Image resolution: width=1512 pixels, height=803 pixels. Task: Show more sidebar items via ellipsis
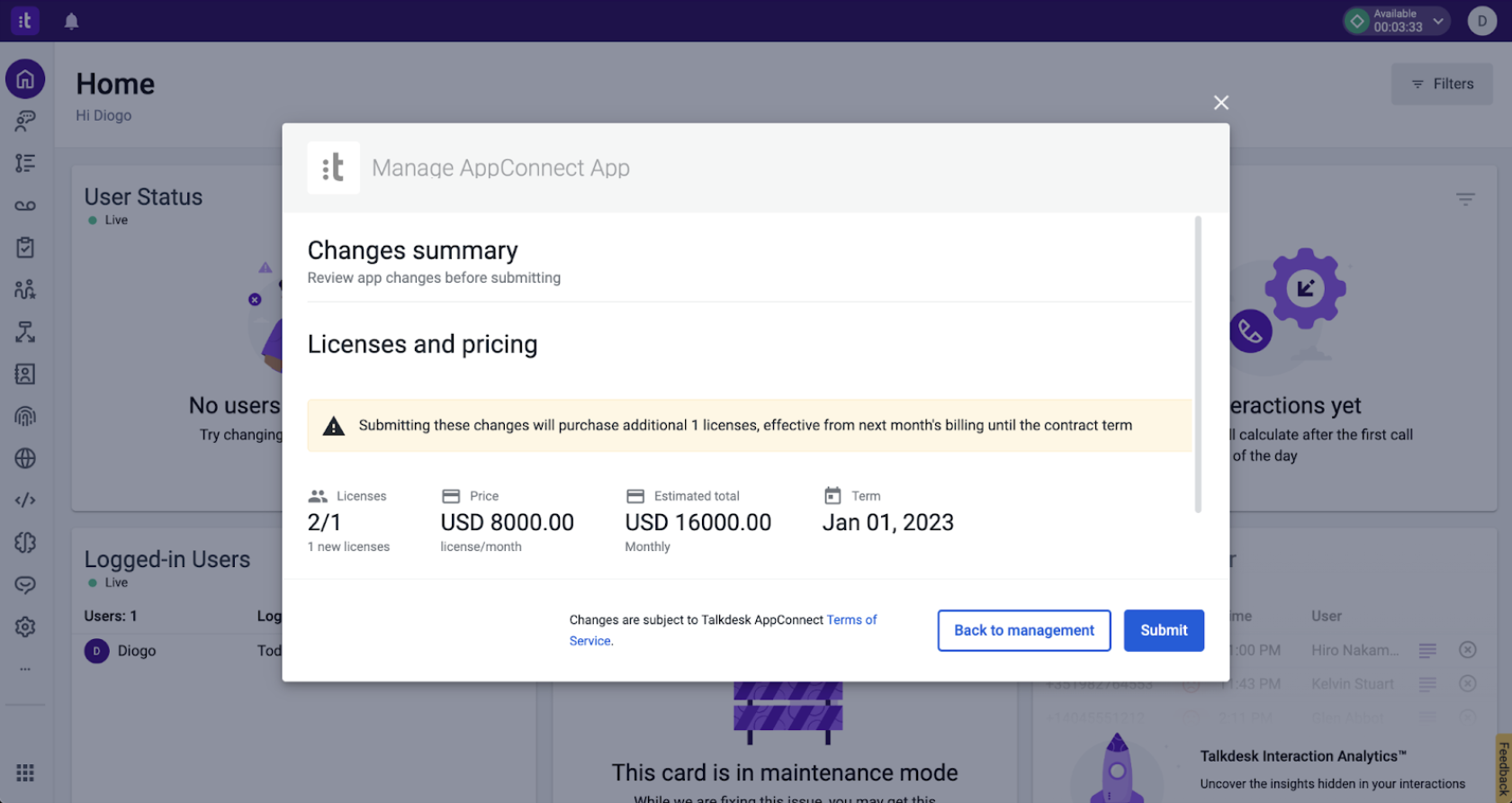[x=25, y=669]
